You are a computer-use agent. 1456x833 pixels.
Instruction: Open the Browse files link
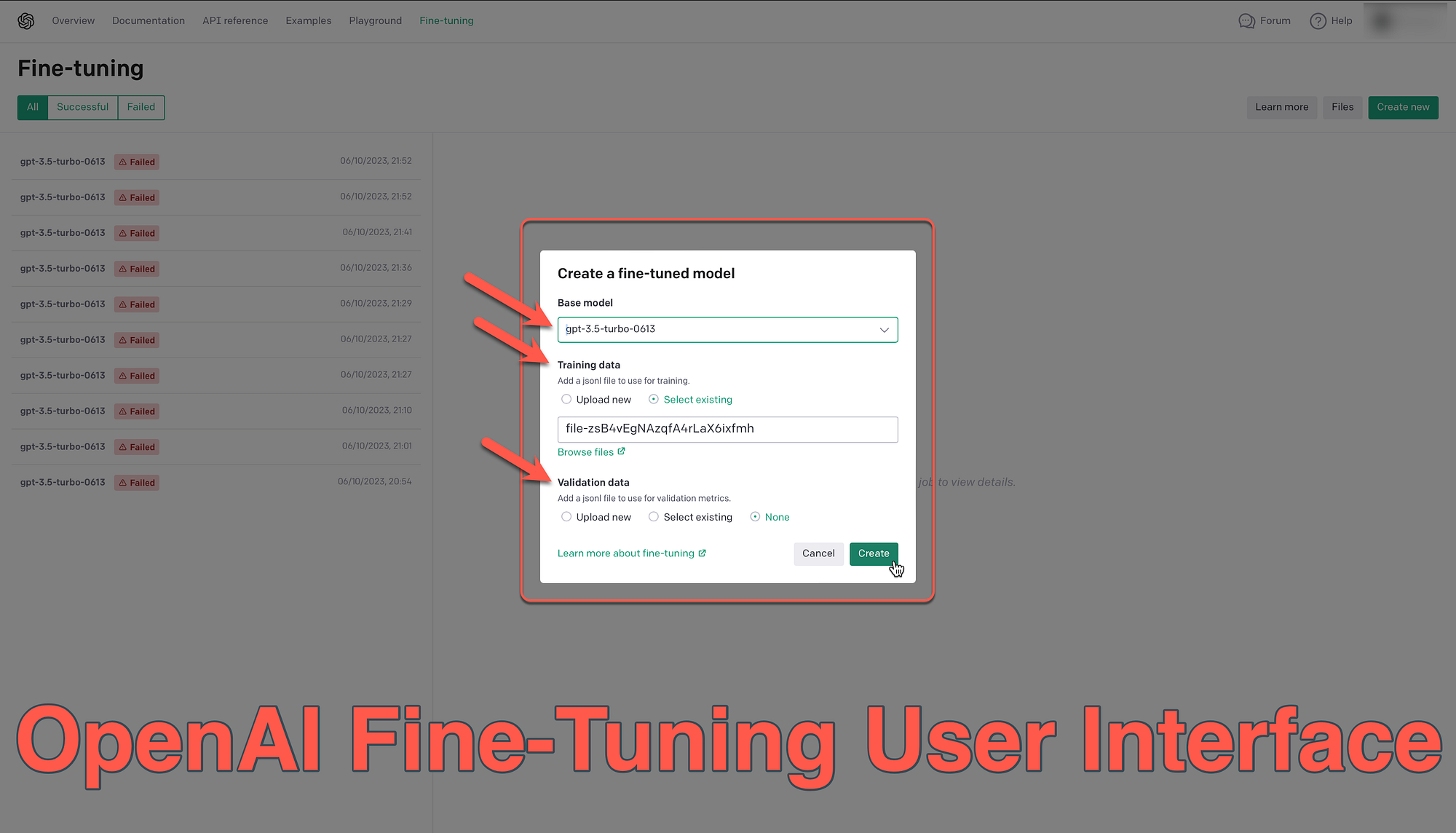point(586,451)
